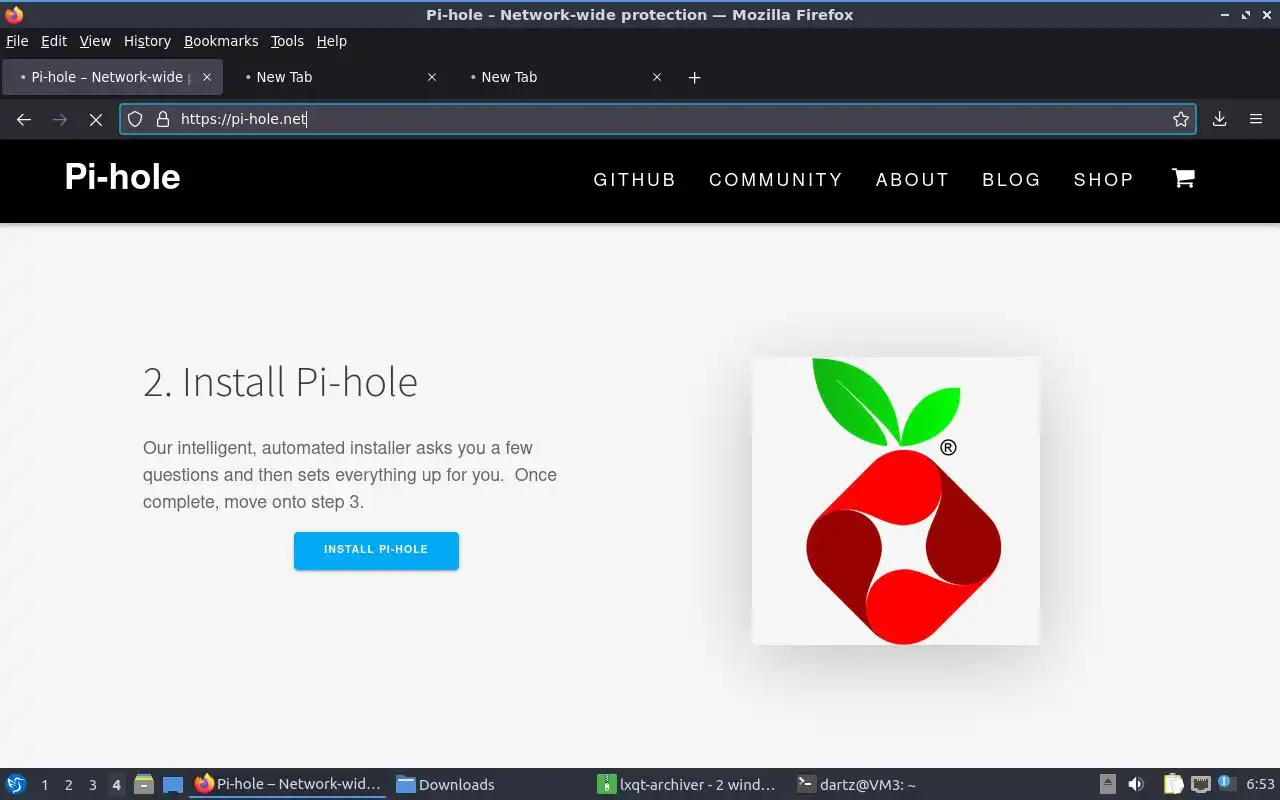Image resolution: width=1280 pixels, height=800 pixels.
Task: Click the network icon in system tray
Action: [1201, 784]
